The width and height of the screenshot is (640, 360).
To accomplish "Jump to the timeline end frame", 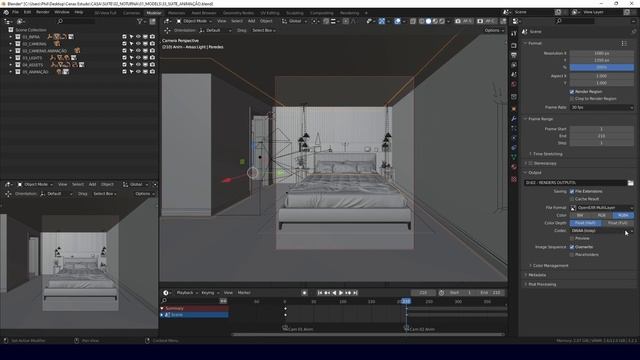I will [355, 293].
